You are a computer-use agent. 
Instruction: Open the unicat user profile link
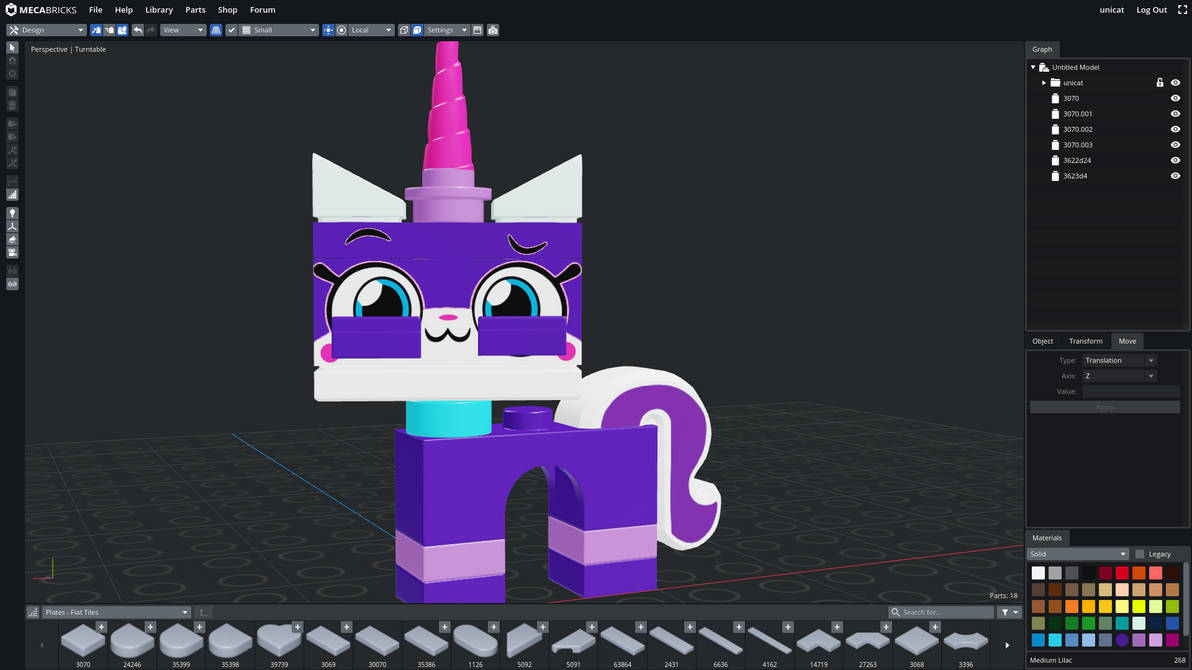1111,10
